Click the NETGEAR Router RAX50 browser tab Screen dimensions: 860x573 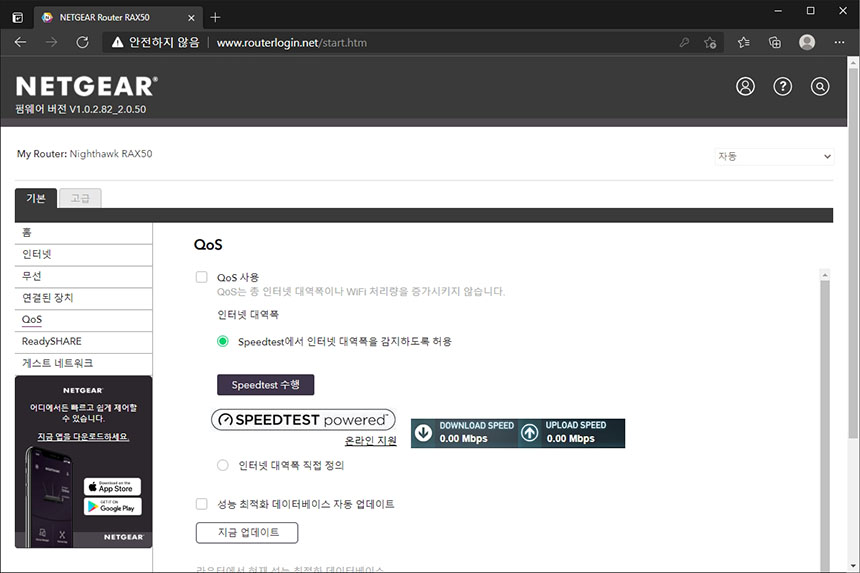(x=118, y=18)
